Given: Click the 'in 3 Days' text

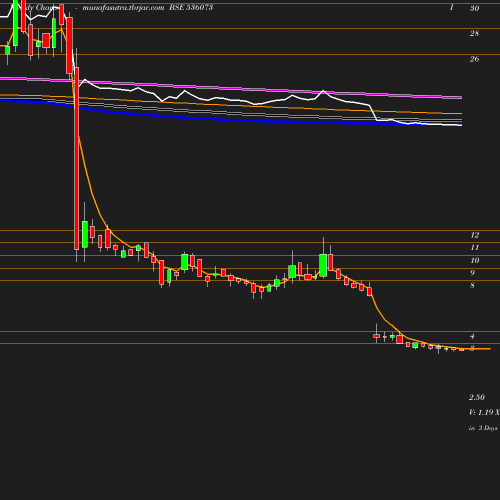Looking at the screenshot, I should coord(483,428).
